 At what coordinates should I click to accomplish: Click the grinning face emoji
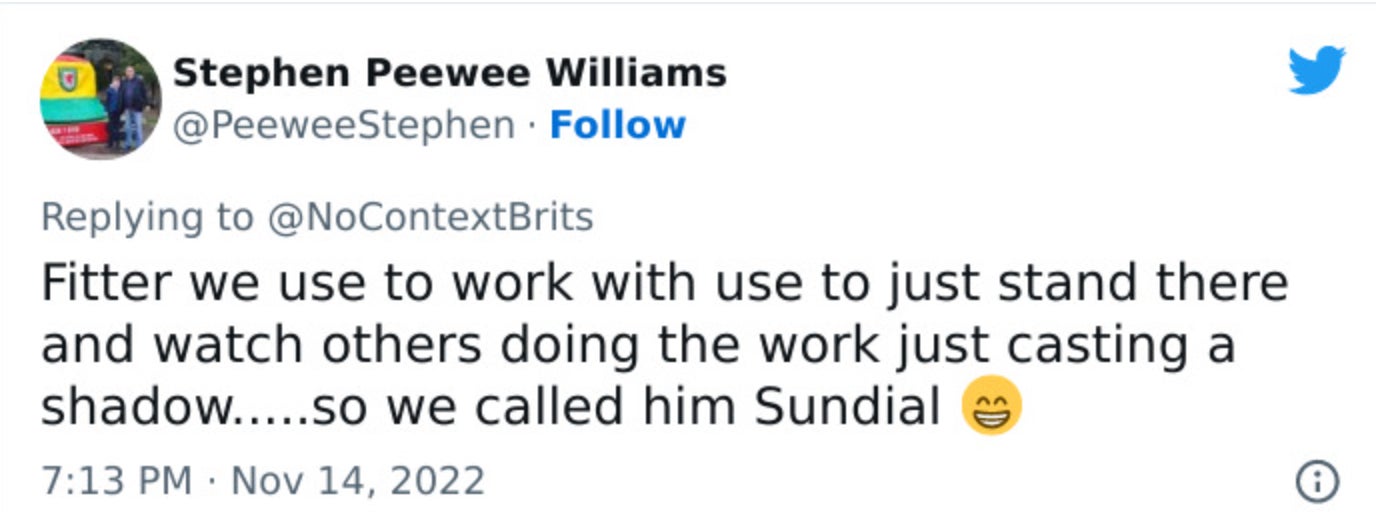(x=991, y=408)
